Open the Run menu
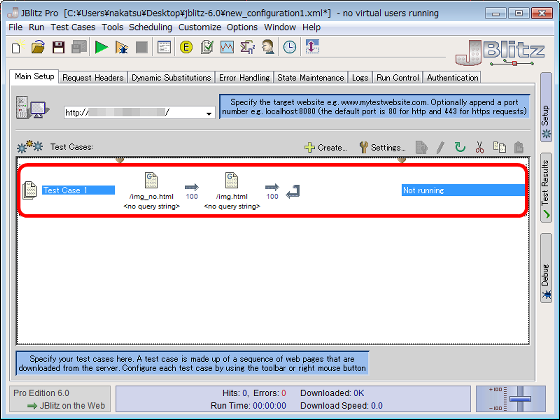This screenshot has height=420, width=560. (36, 27)
